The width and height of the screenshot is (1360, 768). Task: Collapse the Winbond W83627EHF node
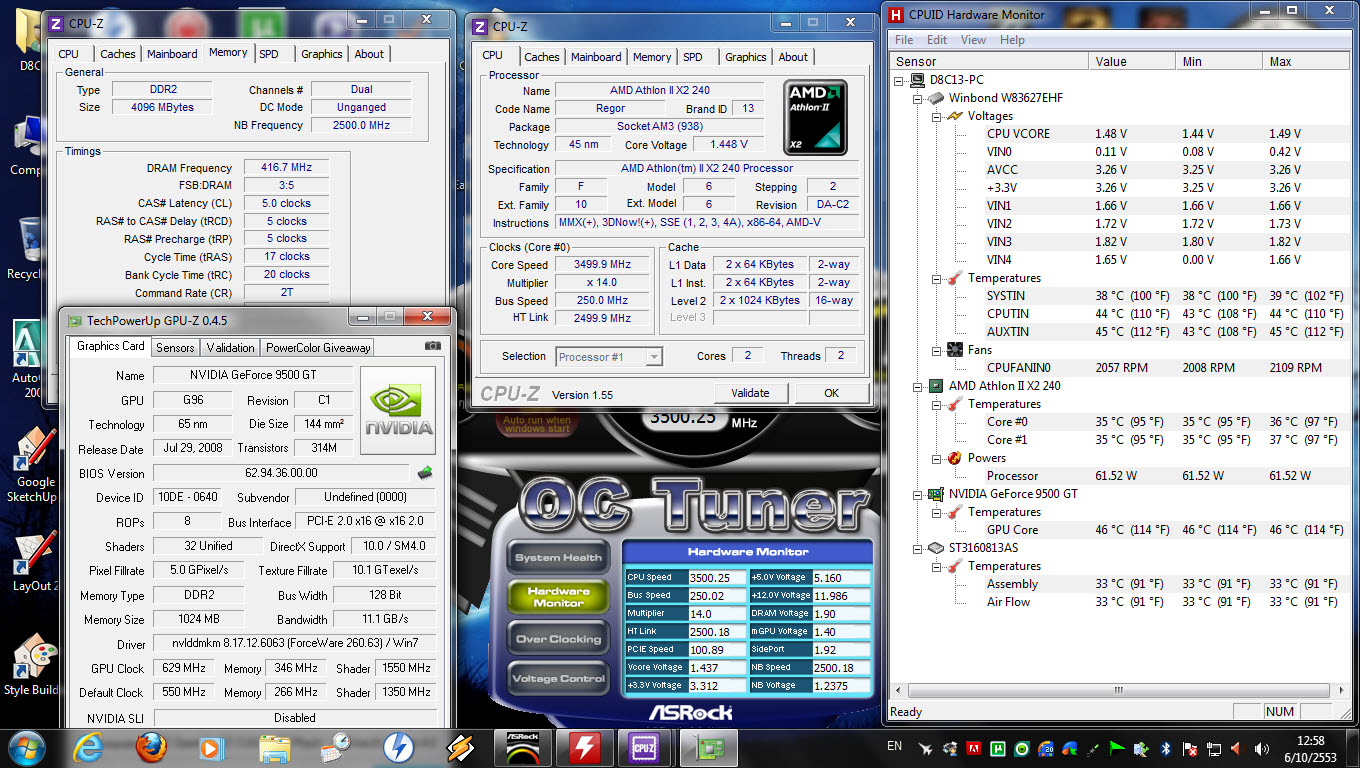(918, 98)
